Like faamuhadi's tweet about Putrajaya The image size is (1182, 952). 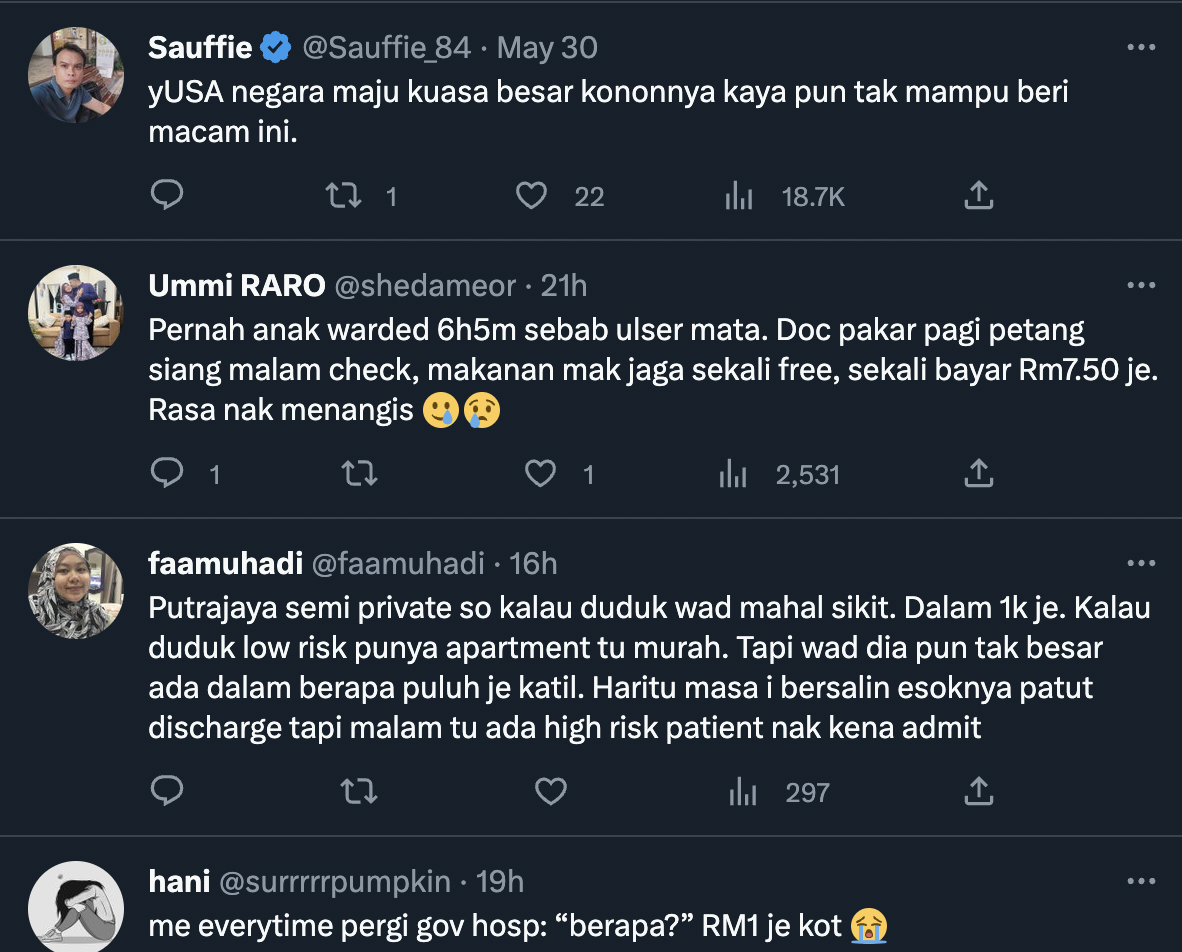[x=551, y=792]
